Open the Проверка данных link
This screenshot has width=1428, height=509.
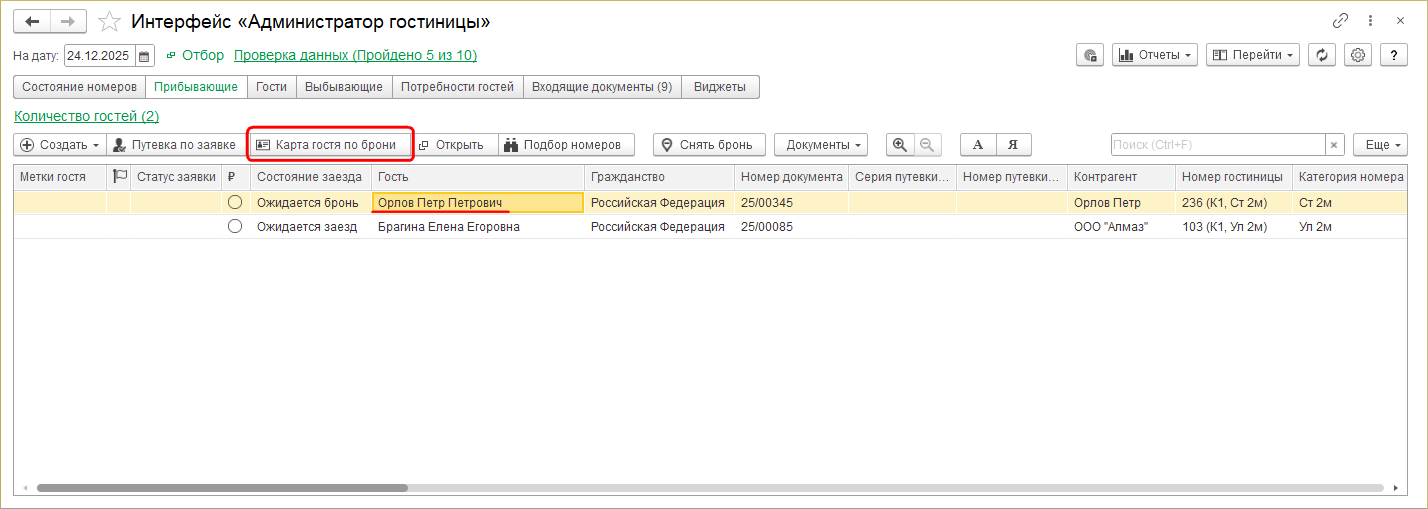tap(355, 56)
